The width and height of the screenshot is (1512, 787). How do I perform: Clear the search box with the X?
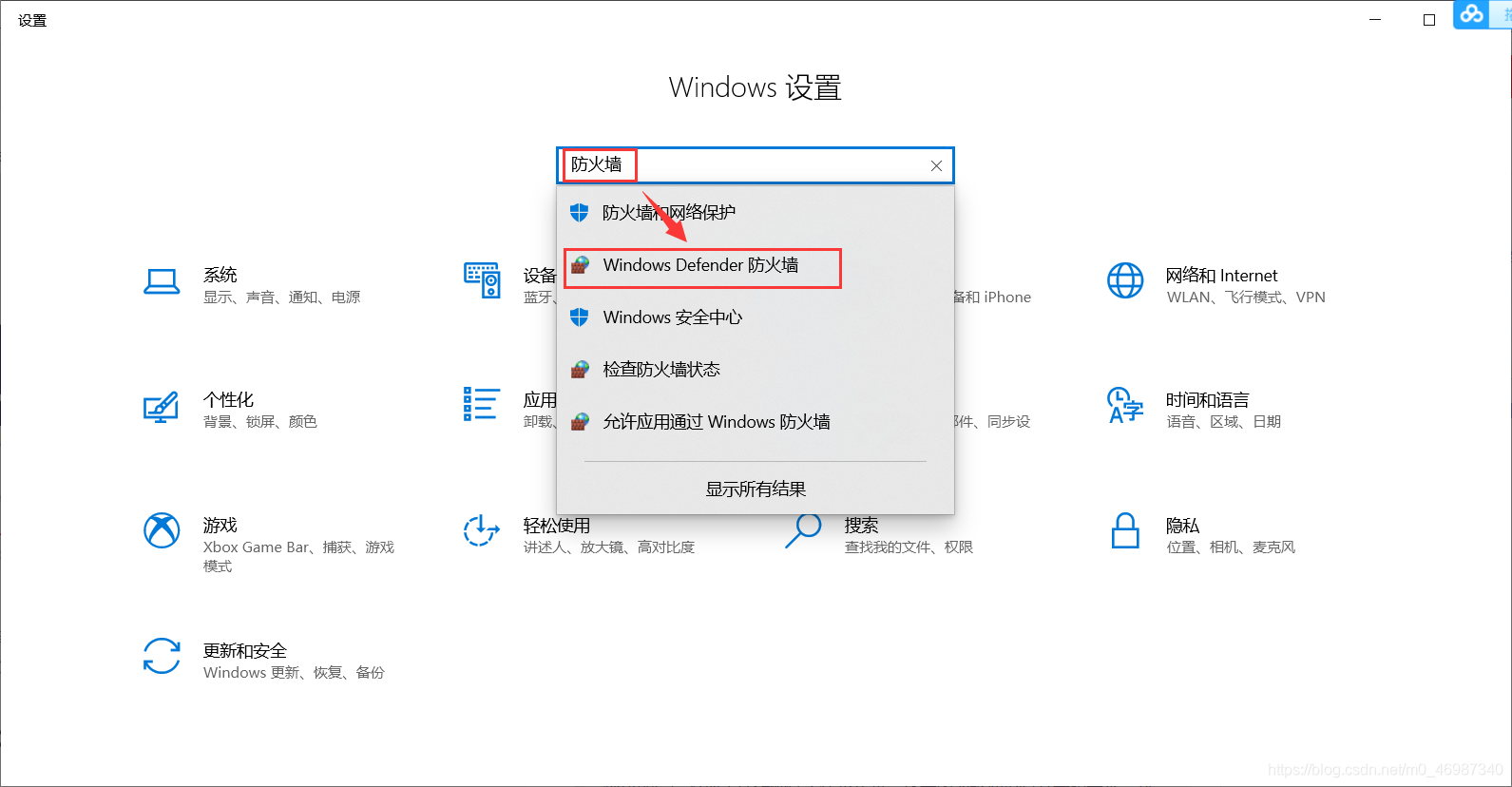(936, 165)
